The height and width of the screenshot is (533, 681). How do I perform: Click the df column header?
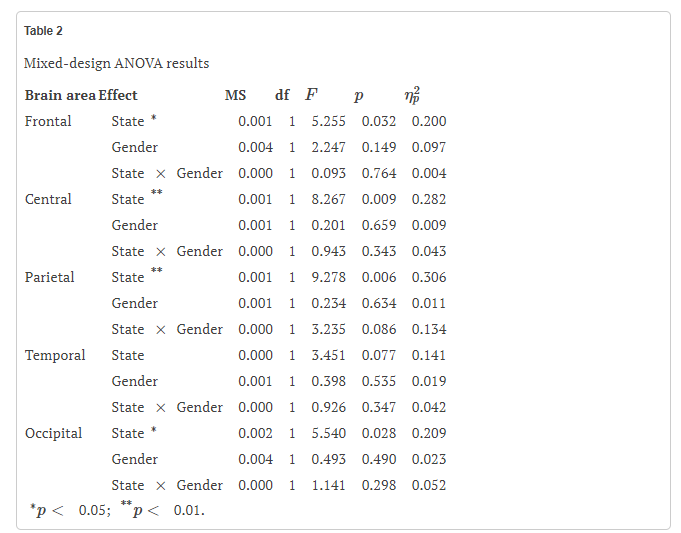[x=282, y=95]
